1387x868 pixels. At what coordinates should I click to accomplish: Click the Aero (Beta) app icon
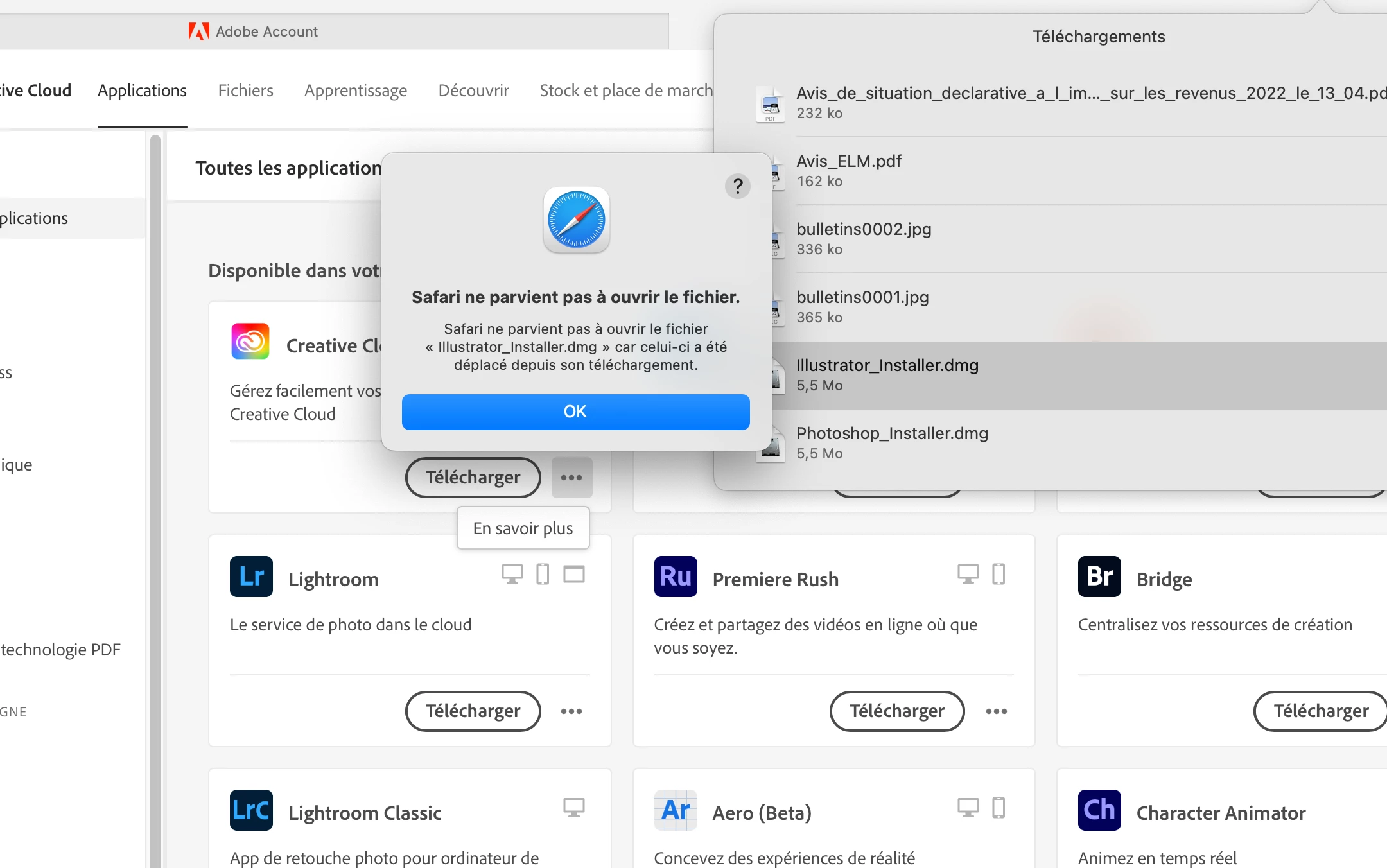676,810
